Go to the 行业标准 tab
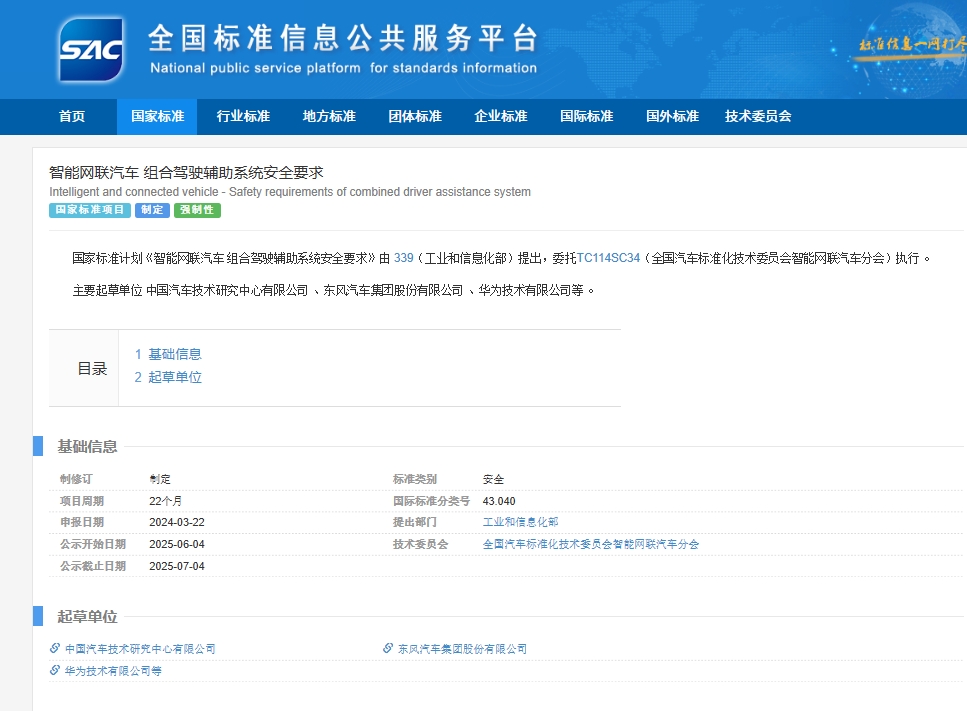 (243, 116)
